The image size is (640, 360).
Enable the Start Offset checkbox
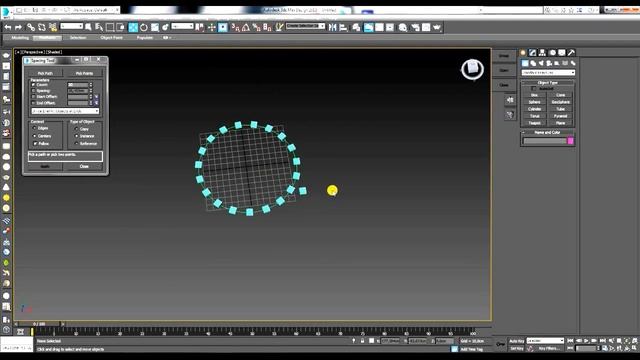[33, 97]
